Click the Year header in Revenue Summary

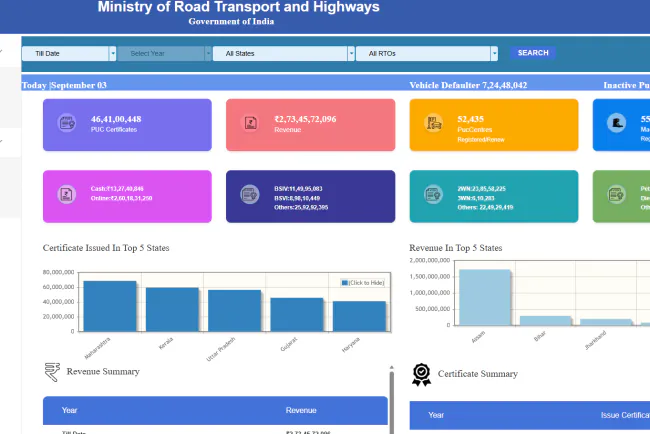tap(70, 410)
